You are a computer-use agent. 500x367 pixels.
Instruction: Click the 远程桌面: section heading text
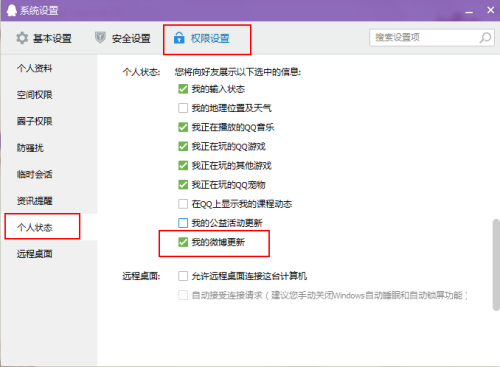(141, 276)
